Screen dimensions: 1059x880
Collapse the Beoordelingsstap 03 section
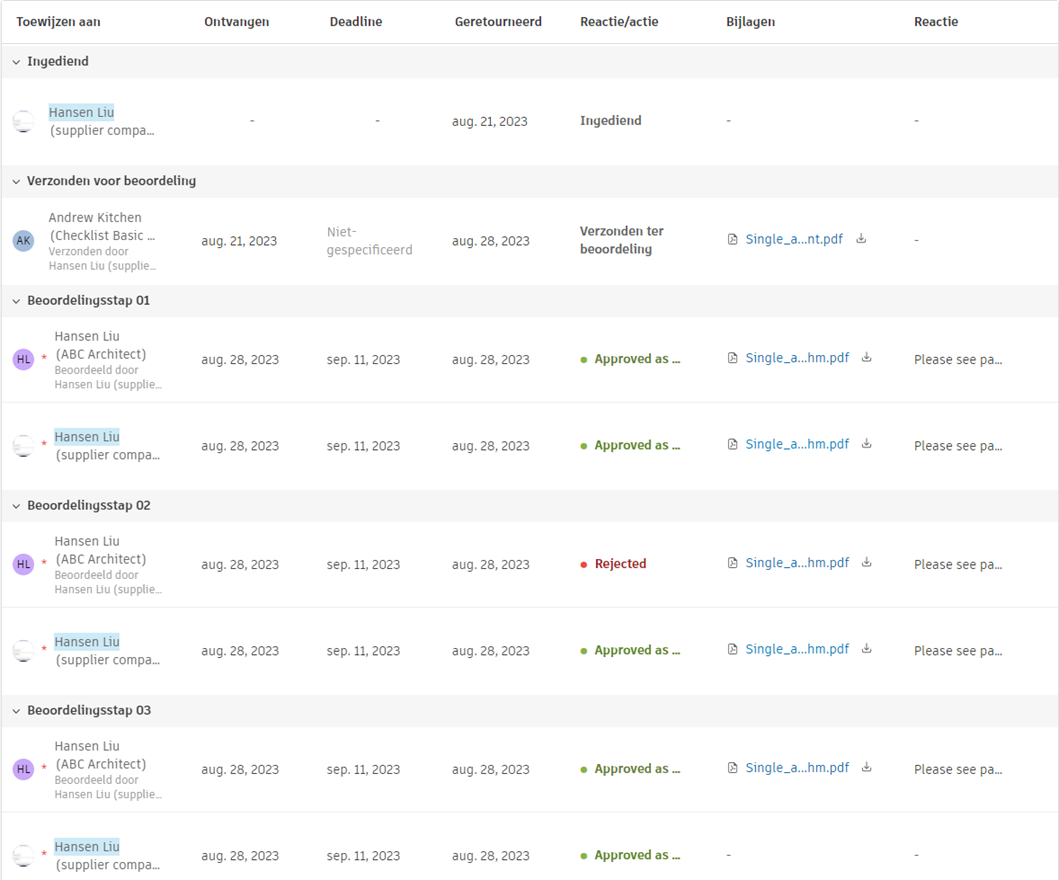(x=16, y=711)
